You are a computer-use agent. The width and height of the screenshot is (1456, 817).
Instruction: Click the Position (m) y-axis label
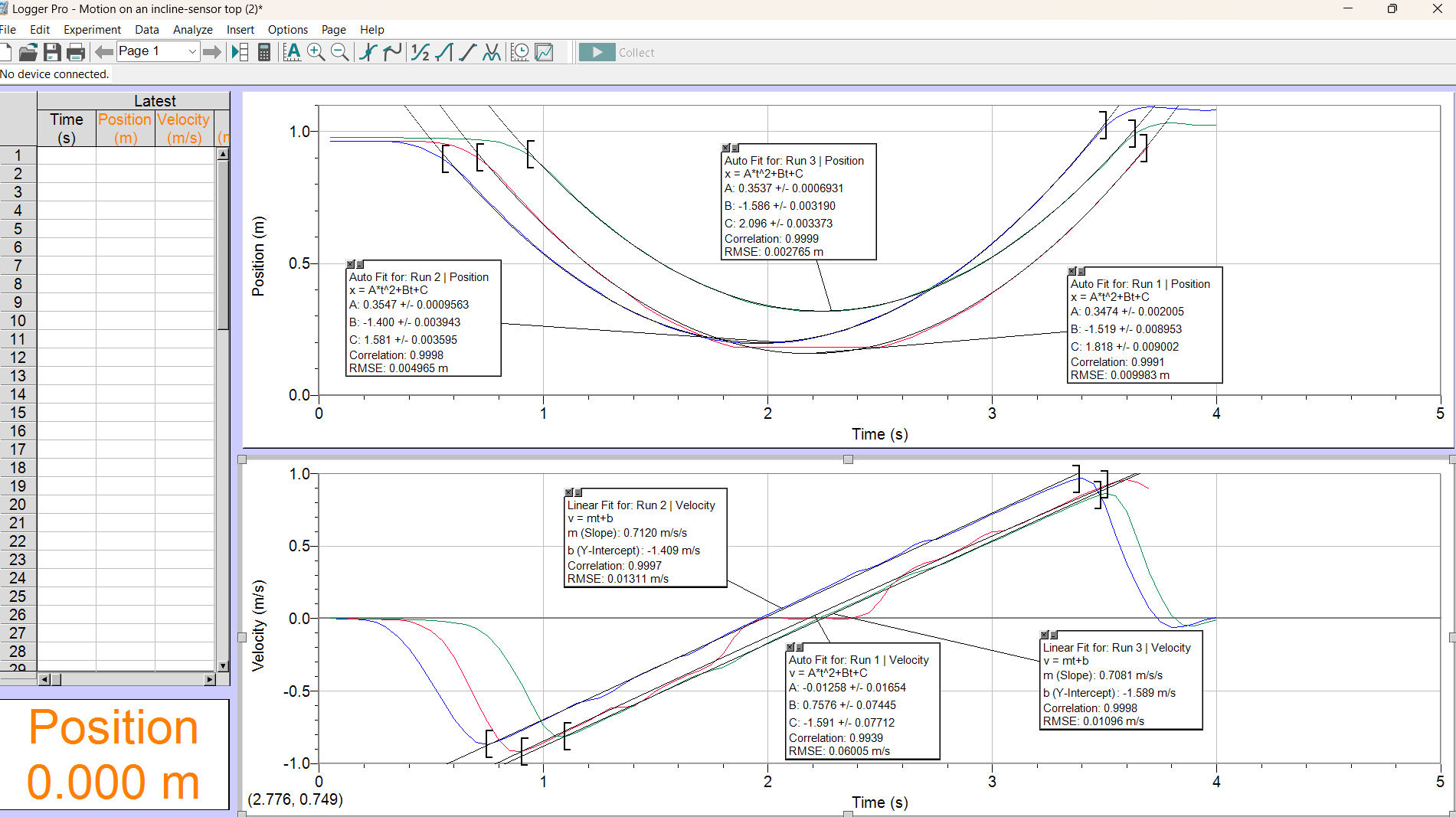click(258, 256)
